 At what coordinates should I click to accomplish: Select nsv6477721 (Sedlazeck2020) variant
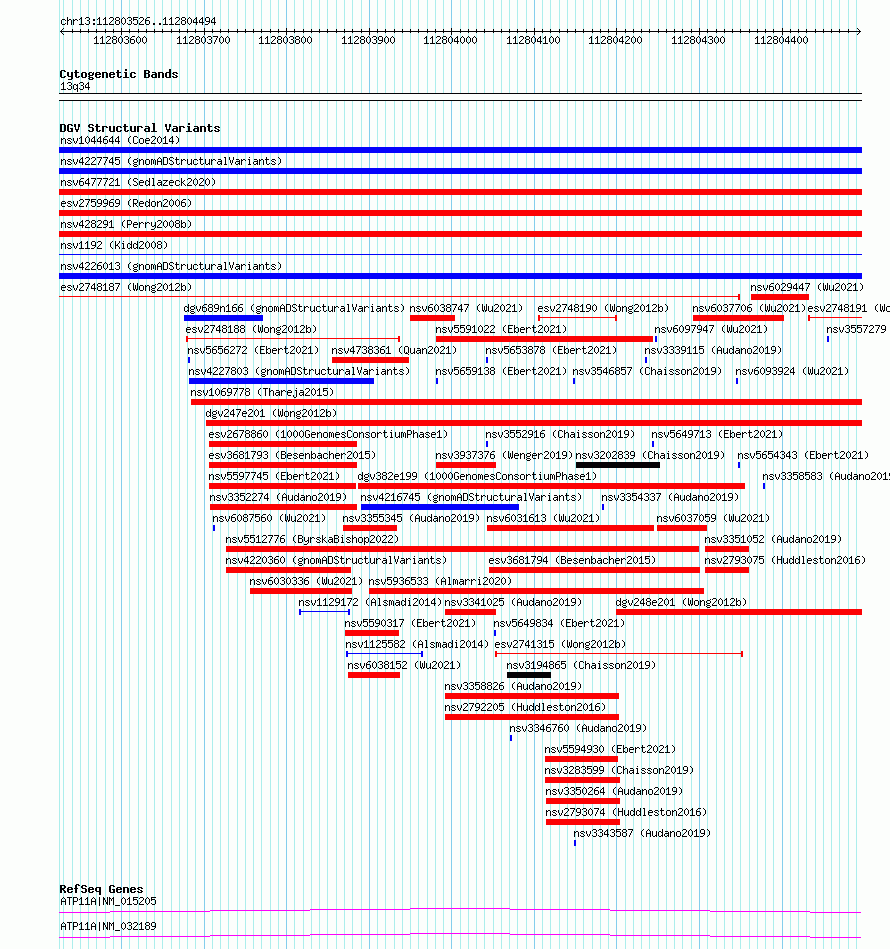[x=138, y=182]
